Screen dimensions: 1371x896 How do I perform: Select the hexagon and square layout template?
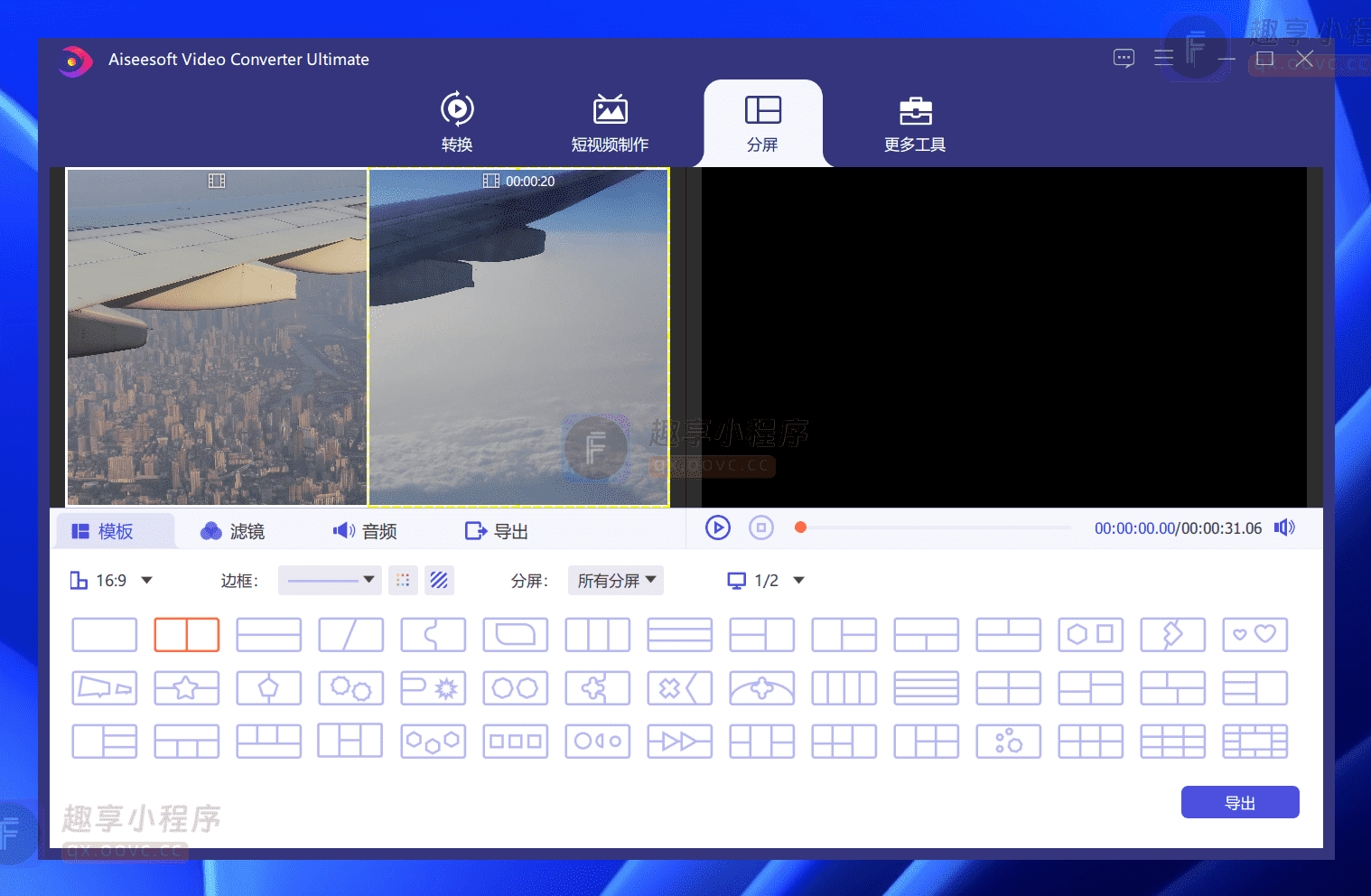pyautogui.click(x=1091, y=635)
